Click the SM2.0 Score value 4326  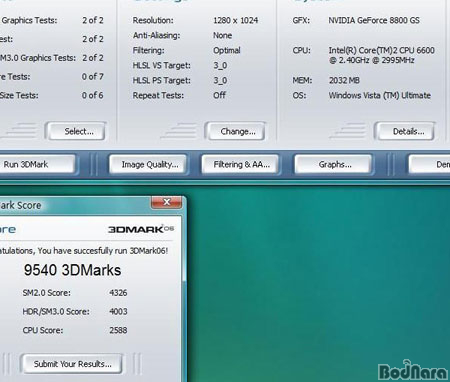pyautogui.click(x=118, y=293)
